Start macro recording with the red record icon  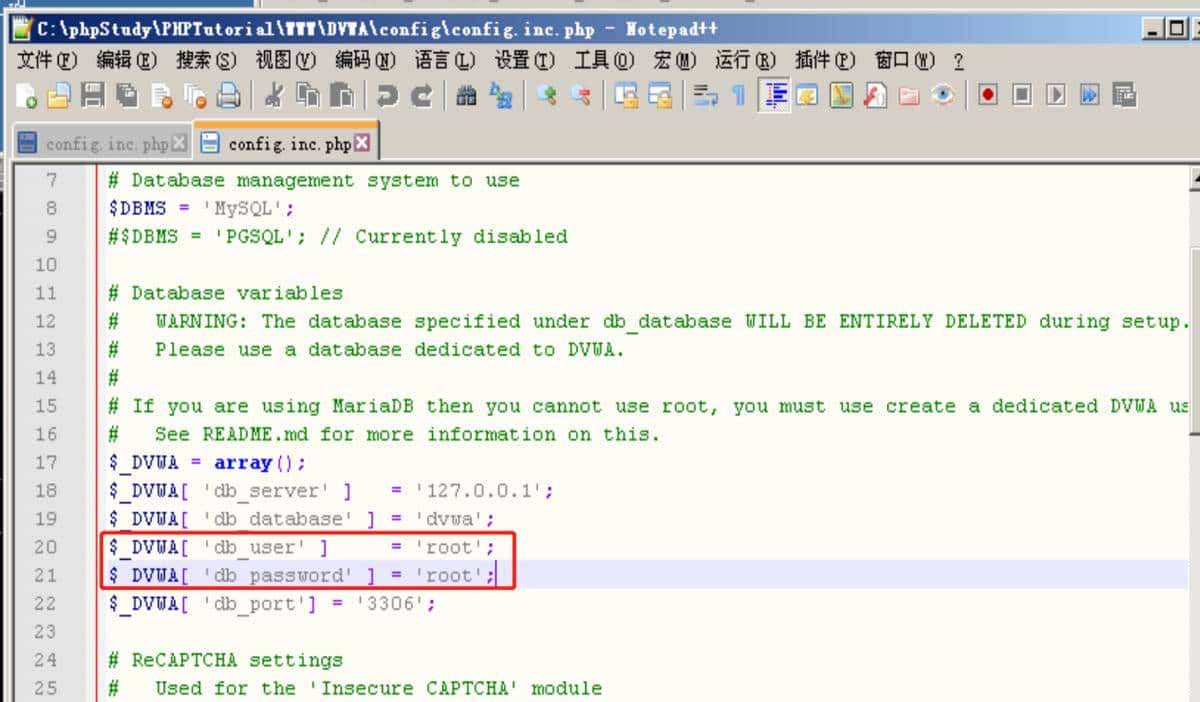(988, 96)
